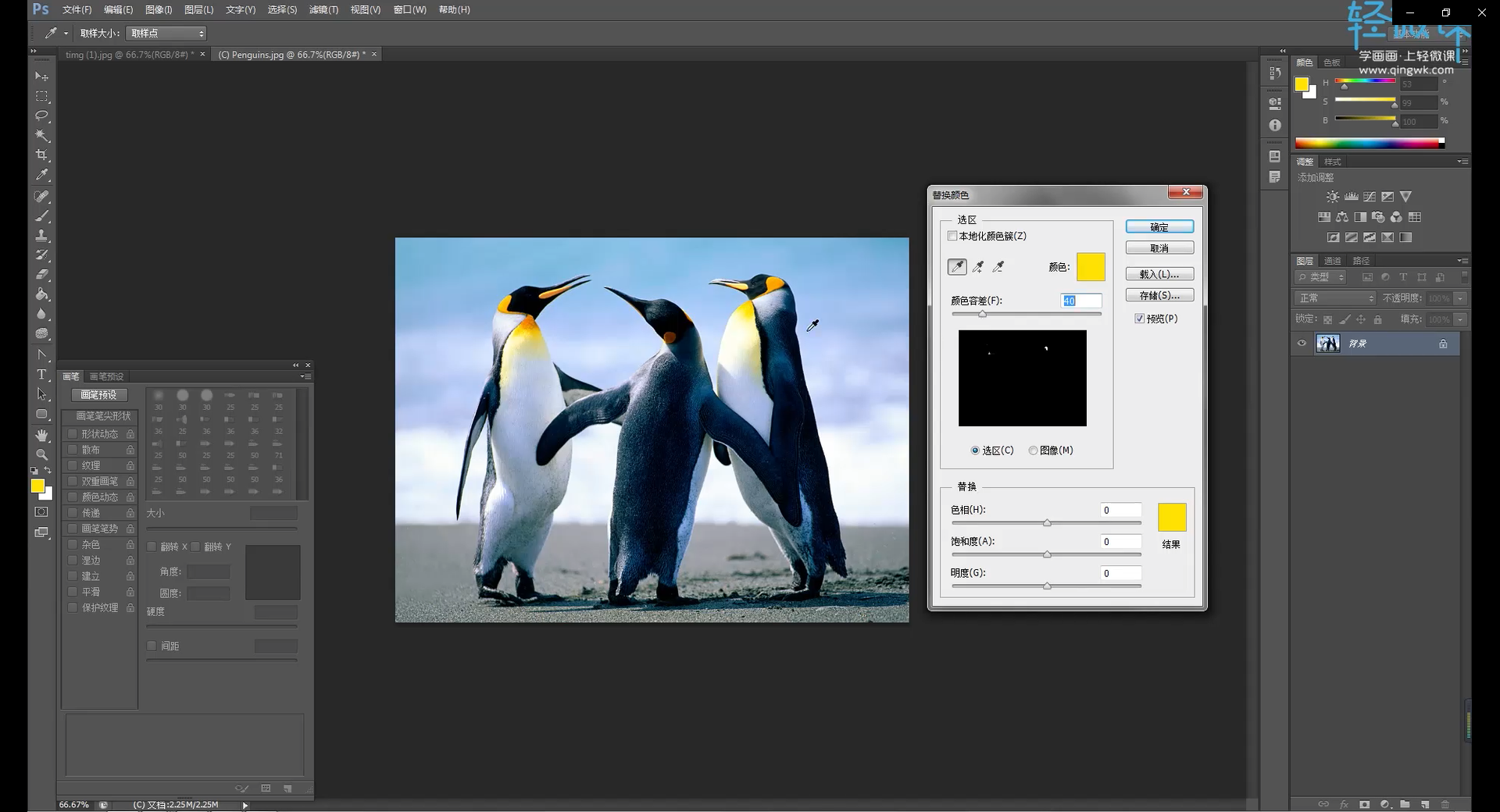Choose the Selection radio button
The image size is (1500, 812).
tap(975, 451)
